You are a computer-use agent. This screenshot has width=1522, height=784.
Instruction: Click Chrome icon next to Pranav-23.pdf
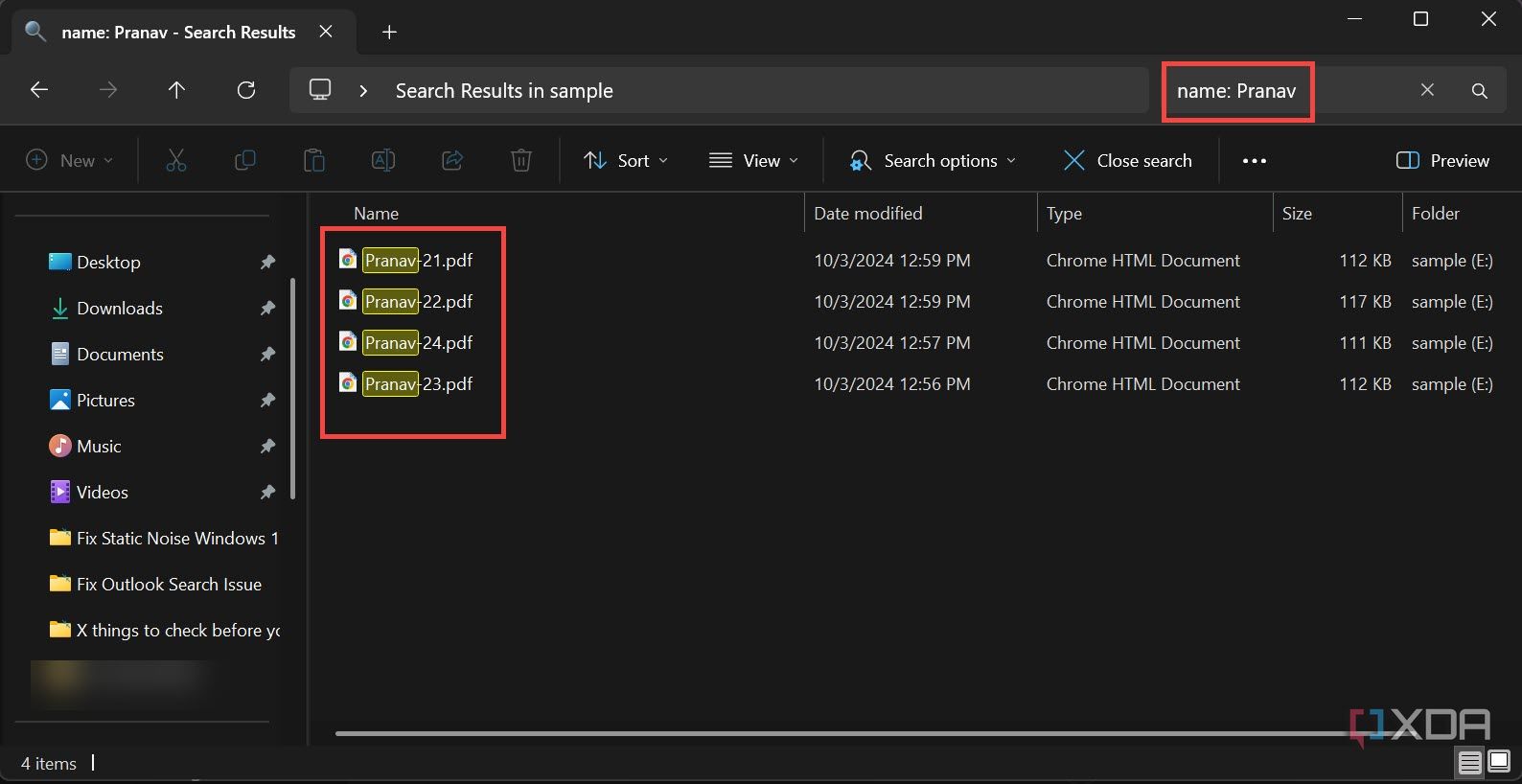[348, 383]
